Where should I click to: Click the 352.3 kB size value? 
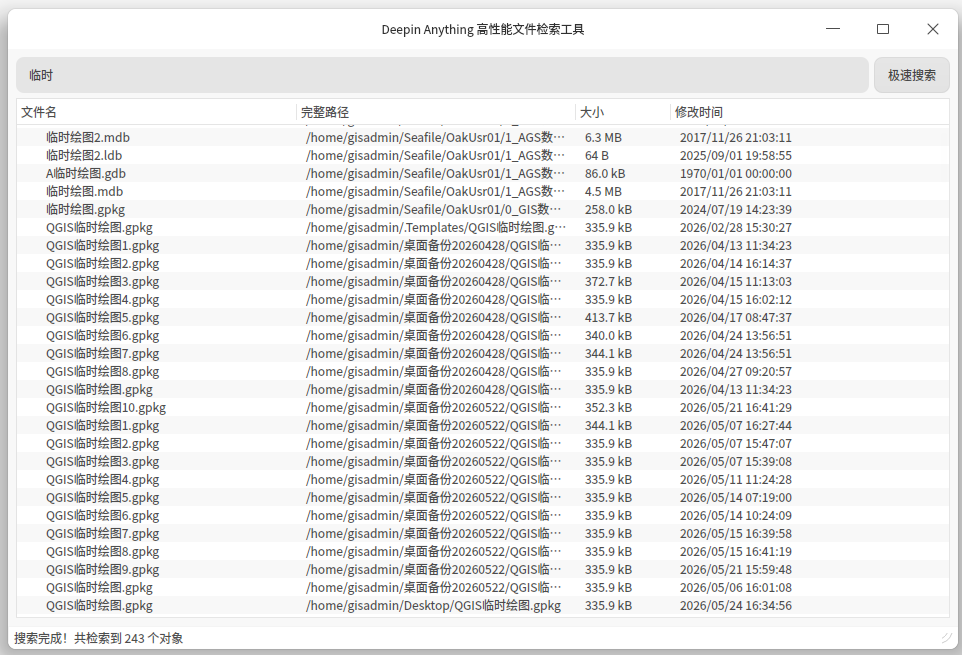click(x=609, y=408)
